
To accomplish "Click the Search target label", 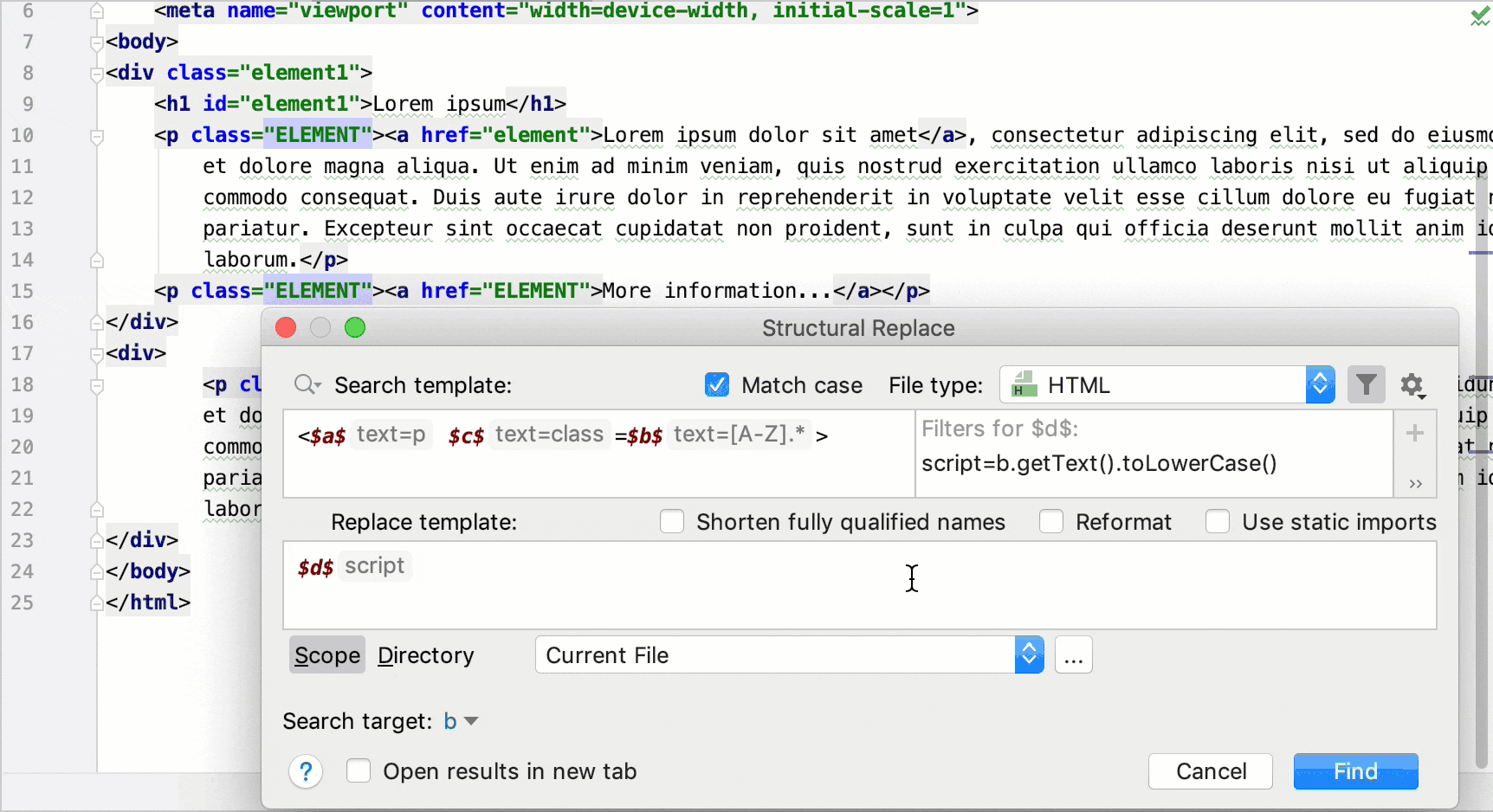I will (357, 721).
